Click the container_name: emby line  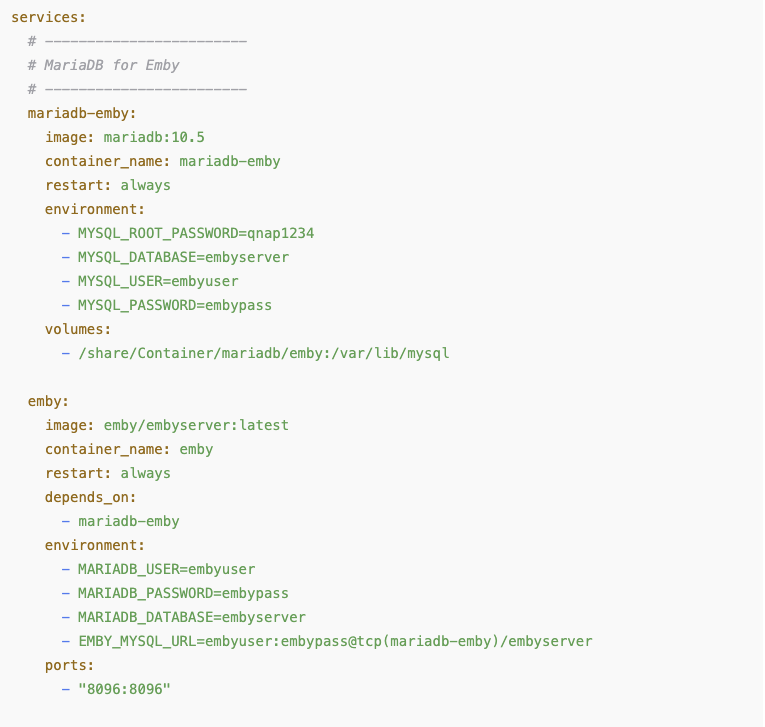tap(129, 449)
